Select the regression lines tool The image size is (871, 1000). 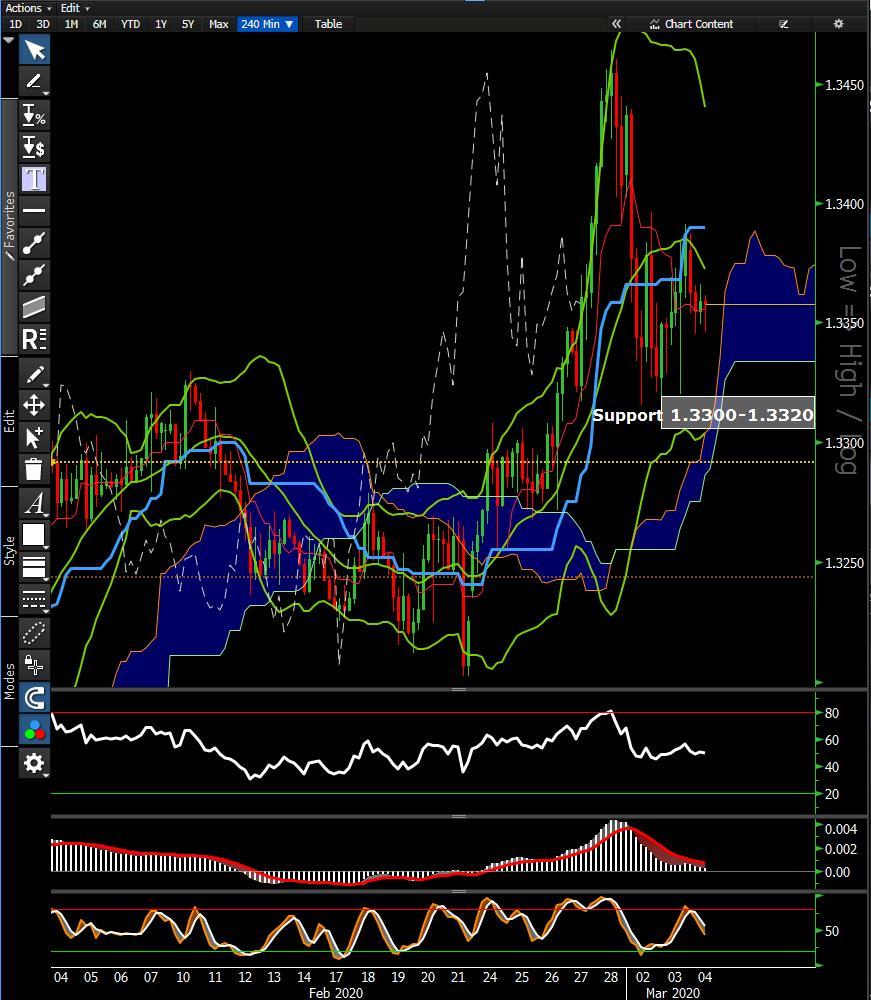click(x=34, y=339)
